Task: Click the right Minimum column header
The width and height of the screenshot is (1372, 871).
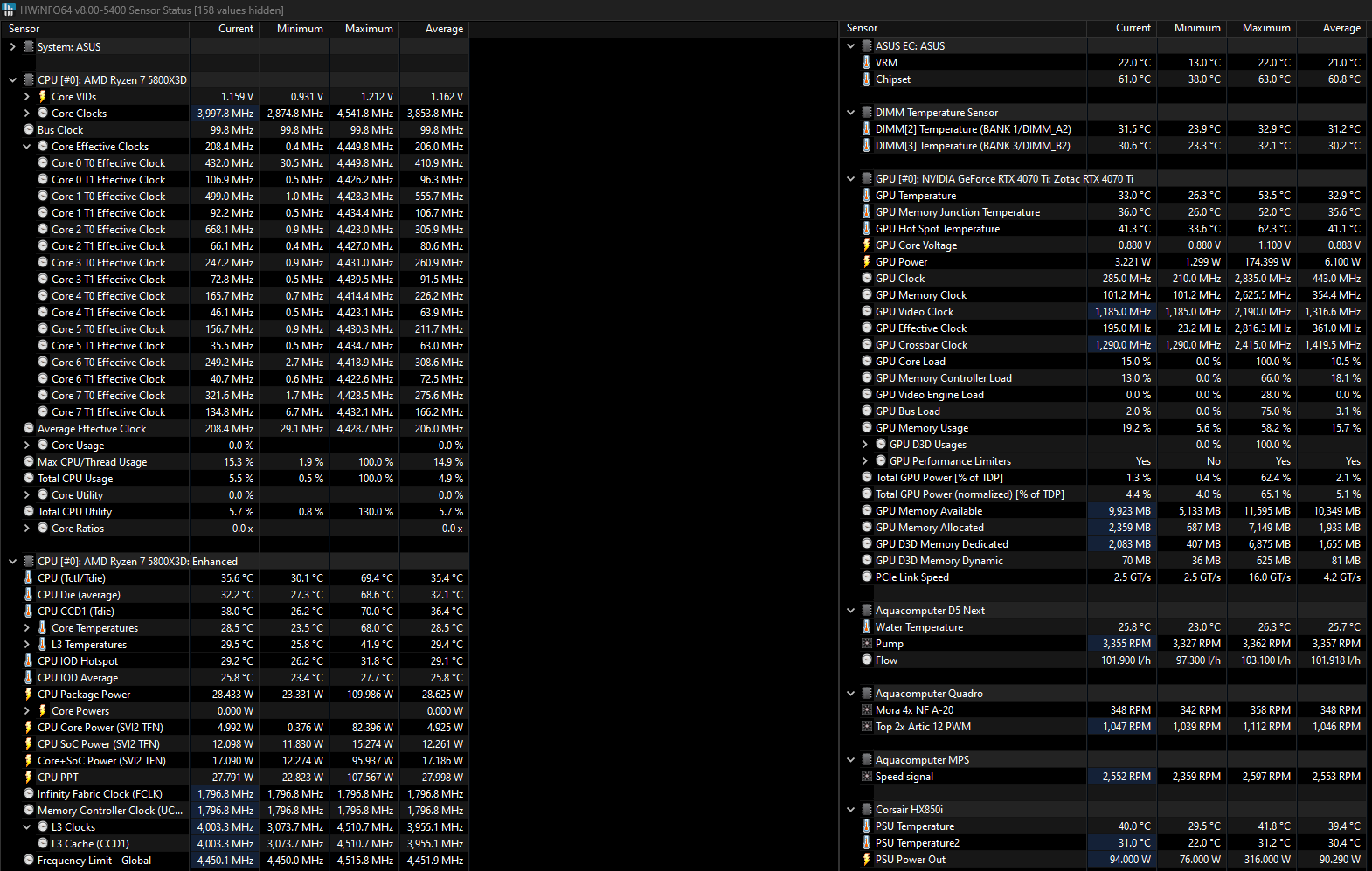Action: pos(1192,28)
